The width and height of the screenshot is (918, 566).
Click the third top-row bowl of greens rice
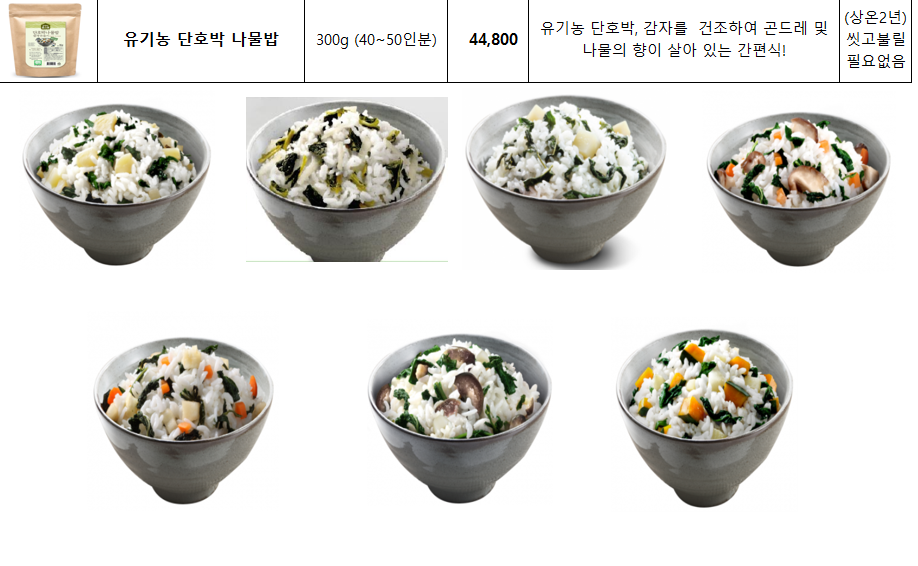[x=566, y=180]
